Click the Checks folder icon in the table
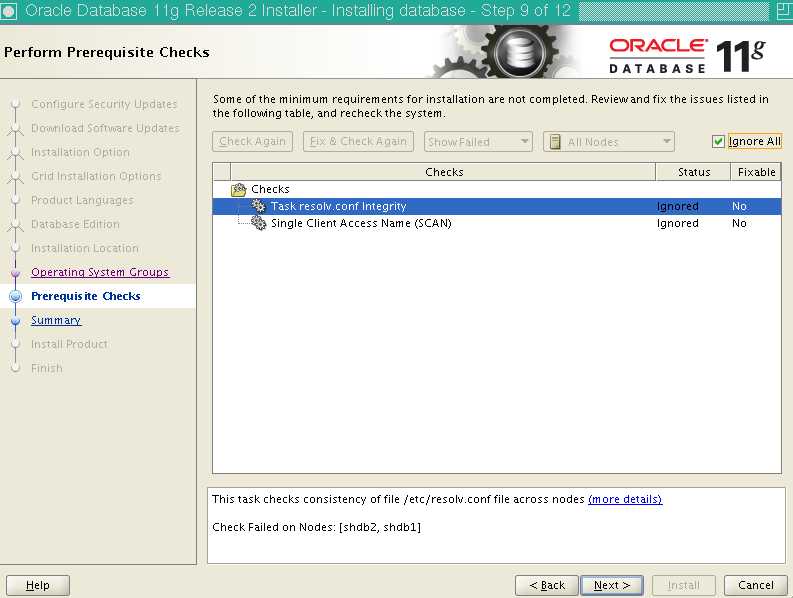Screen dimensions: 793x598 238,190
